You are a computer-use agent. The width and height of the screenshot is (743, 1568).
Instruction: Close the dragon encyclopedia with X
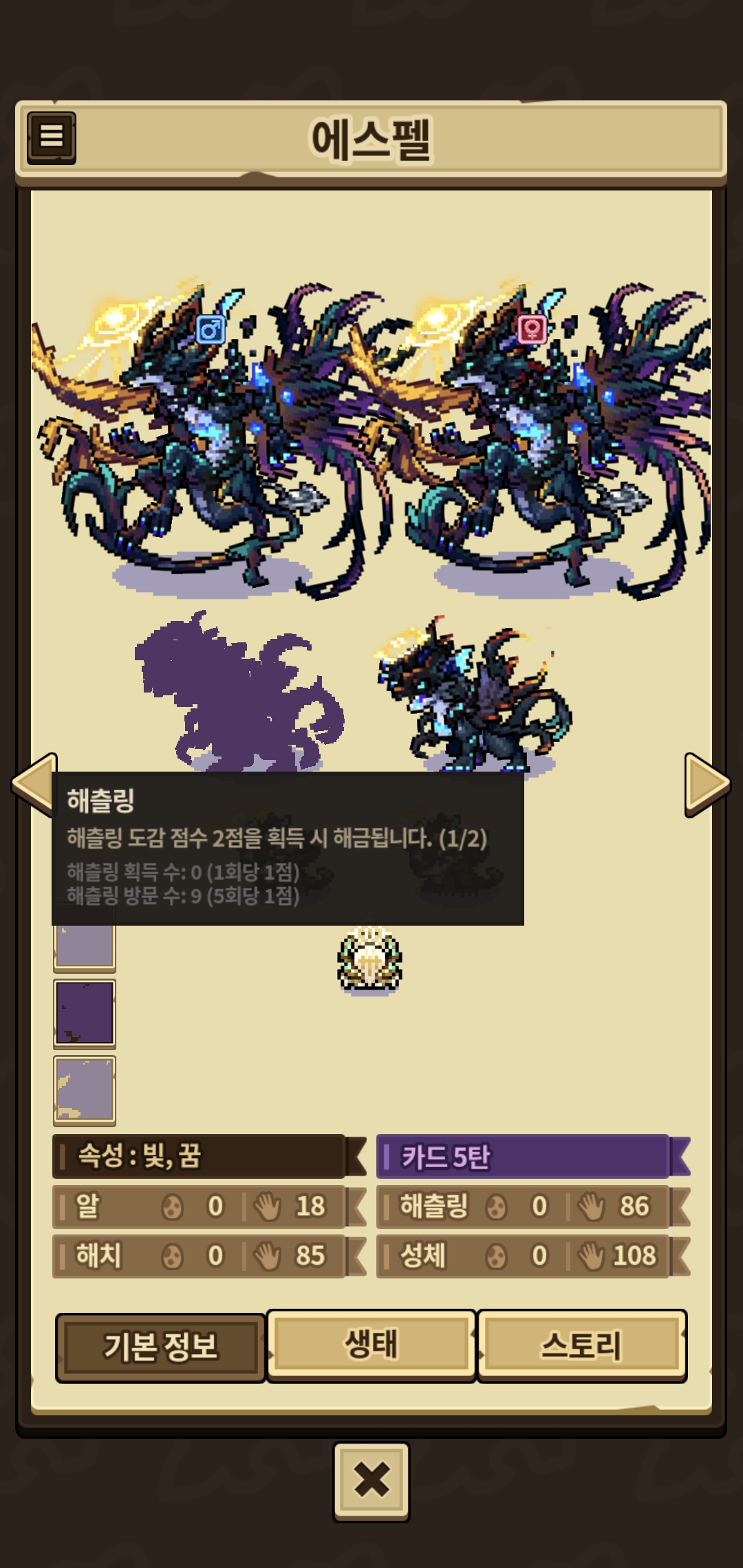coord(371,1481)
